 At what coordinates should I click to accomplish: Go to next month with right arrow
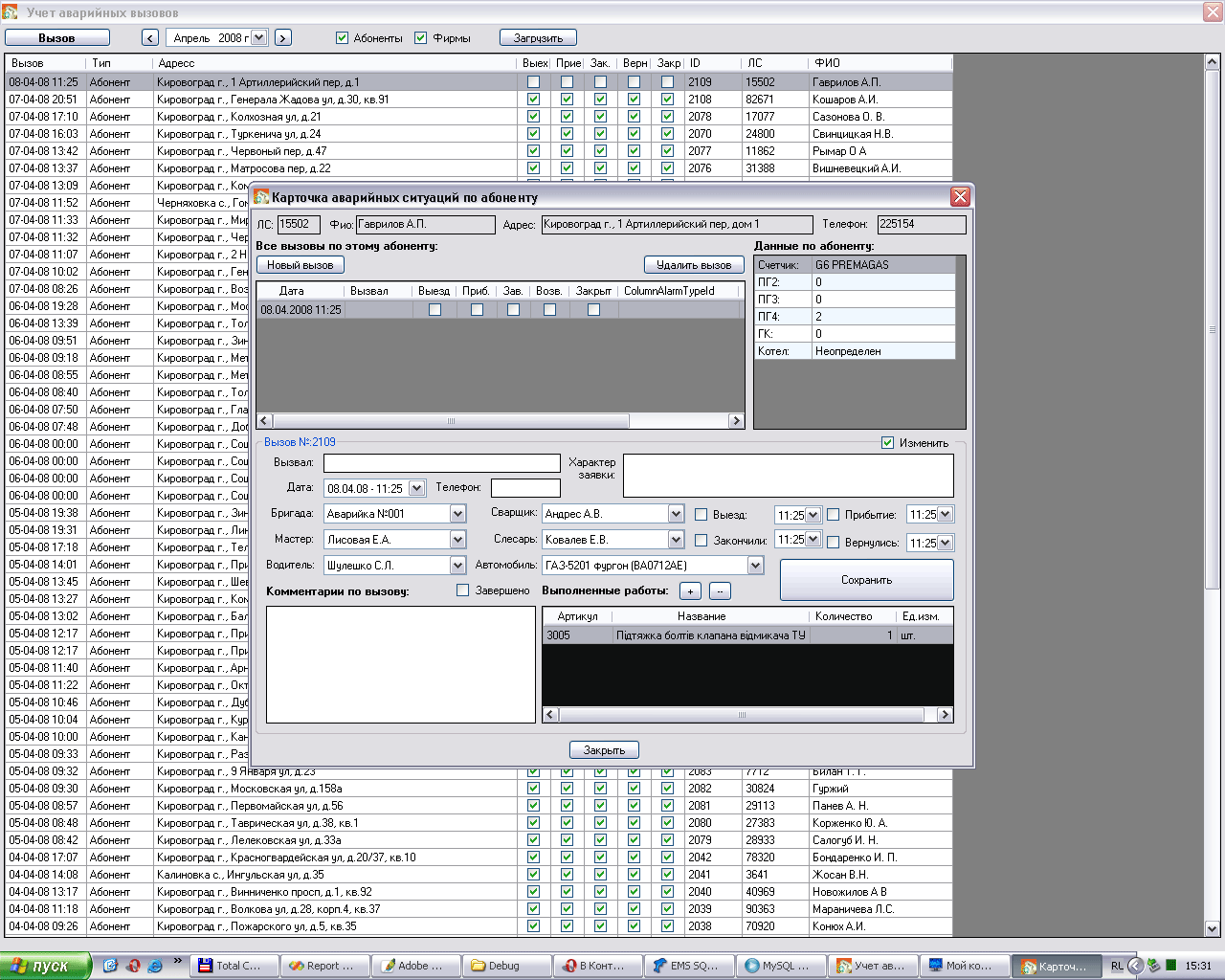click(x=282, y=37)
